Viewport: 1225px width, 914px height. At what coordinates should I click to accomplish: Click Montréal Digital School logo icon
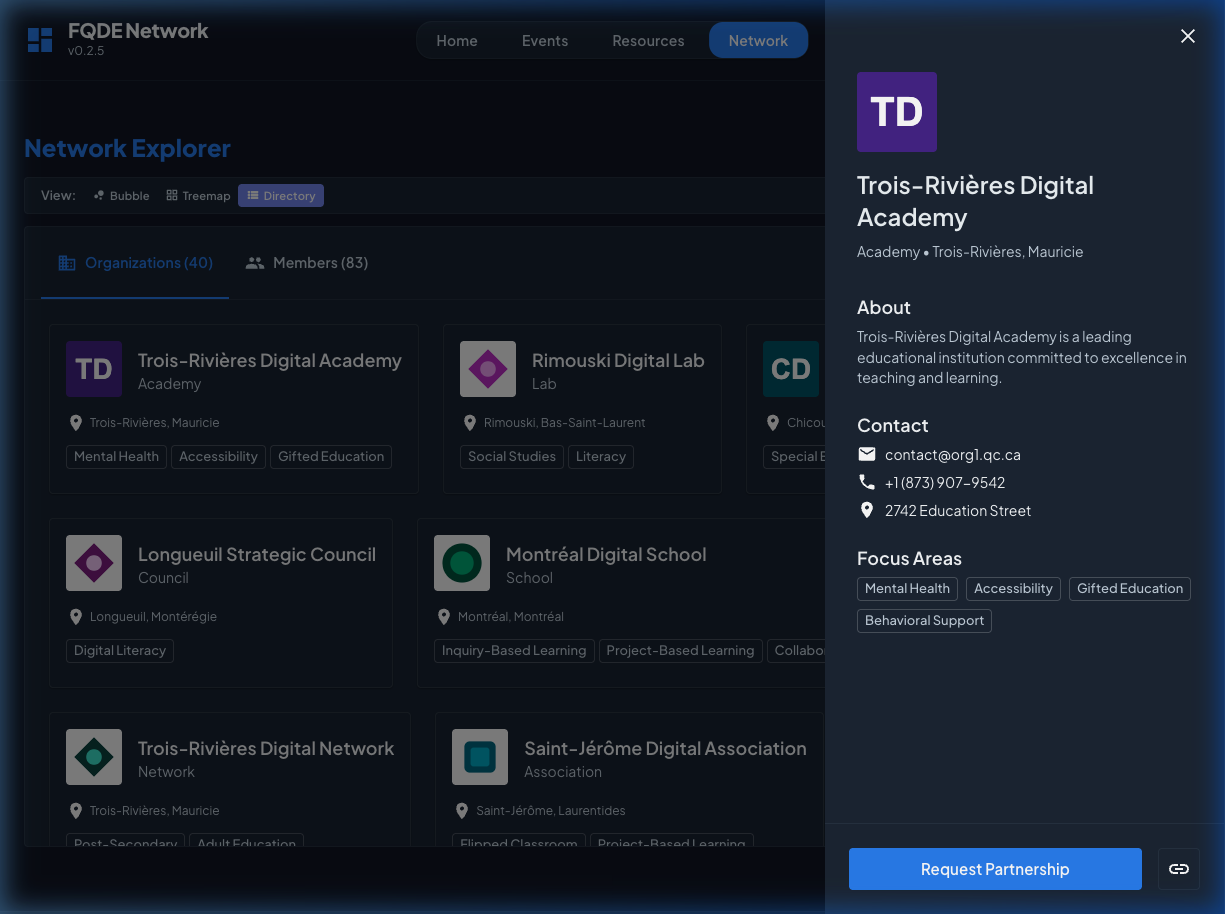point(462,563)
